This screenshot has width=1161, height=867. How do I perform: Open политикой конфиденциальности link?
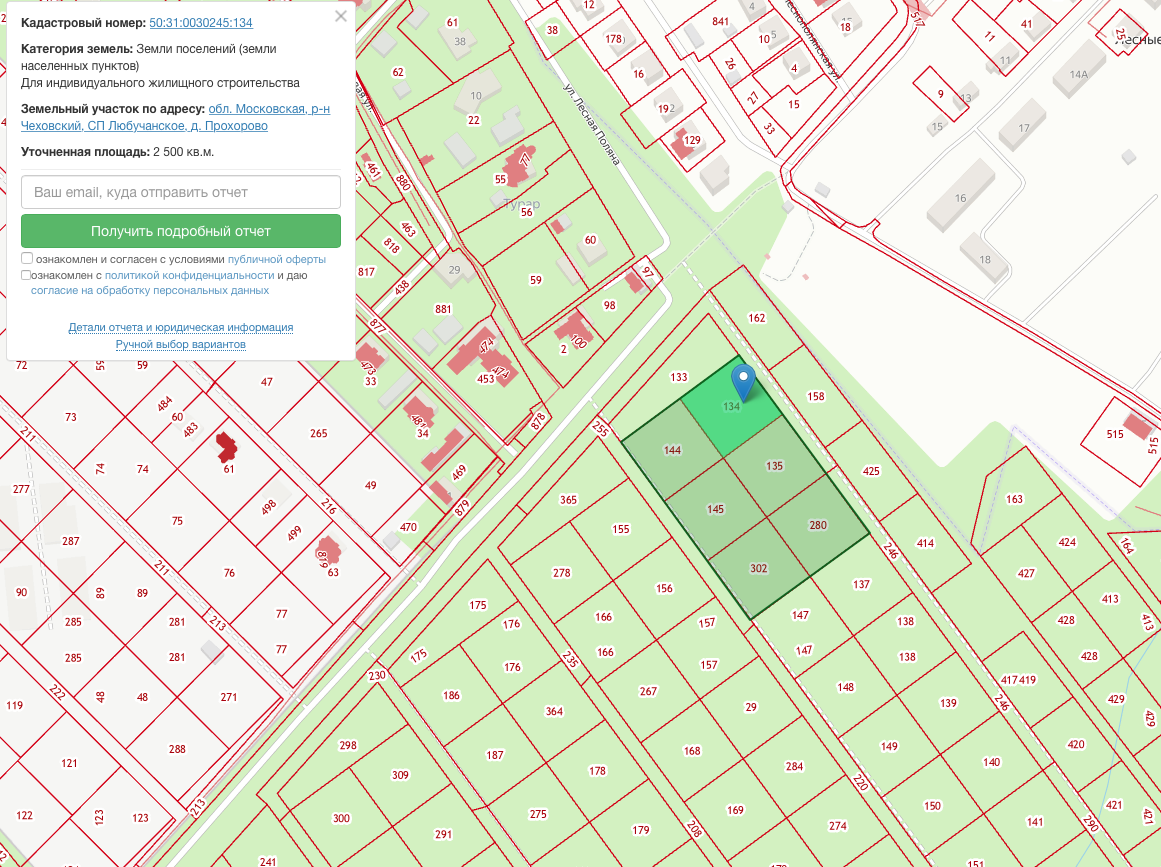pyautogui.click(x=190, y=275)
